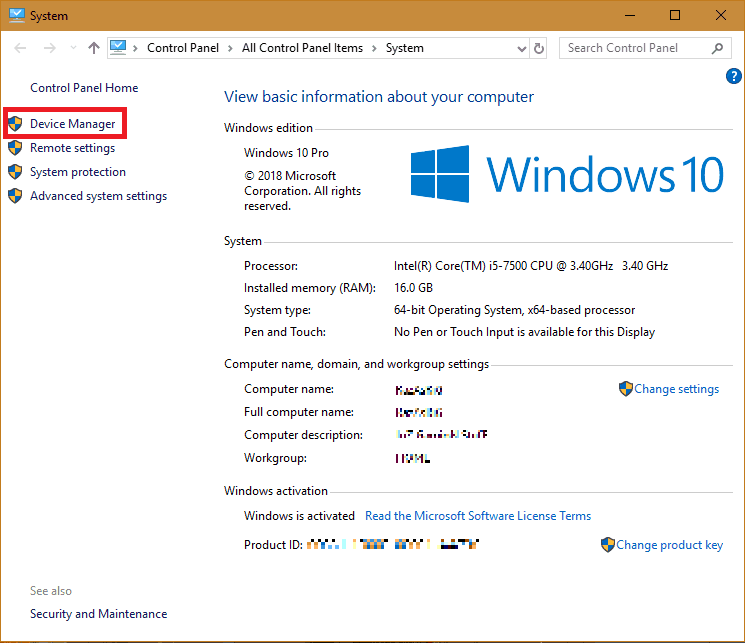Click the View basic information heading
Image resolution: width=745 pixels, height=643 pixels.
click(x=379, y=96)
